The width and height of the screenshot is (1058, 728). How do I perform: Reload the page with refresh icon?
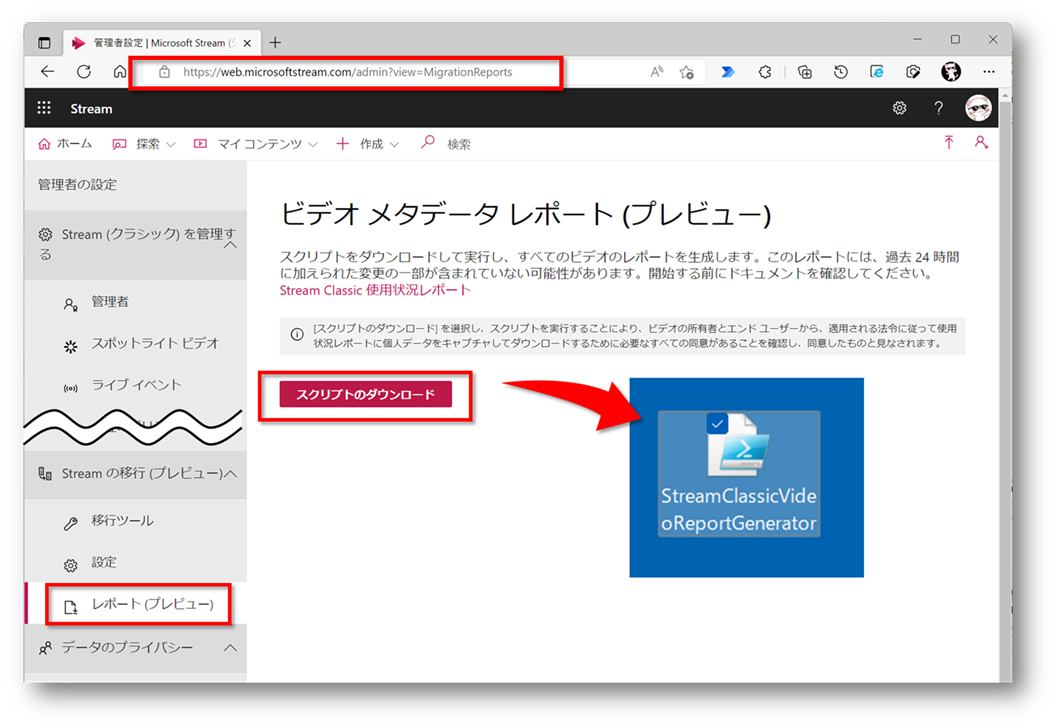click(x=84, y=72)
